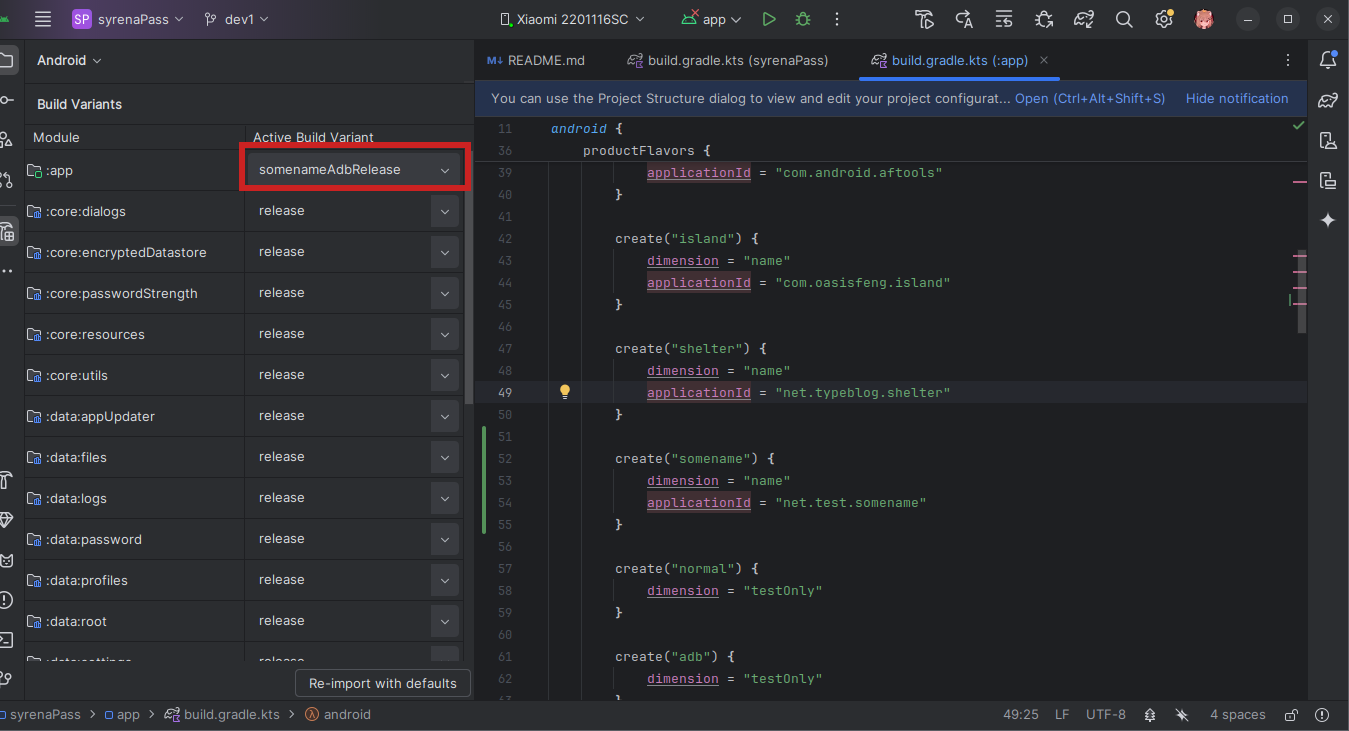
Task: Run the app with green play button
Action: 768,19
